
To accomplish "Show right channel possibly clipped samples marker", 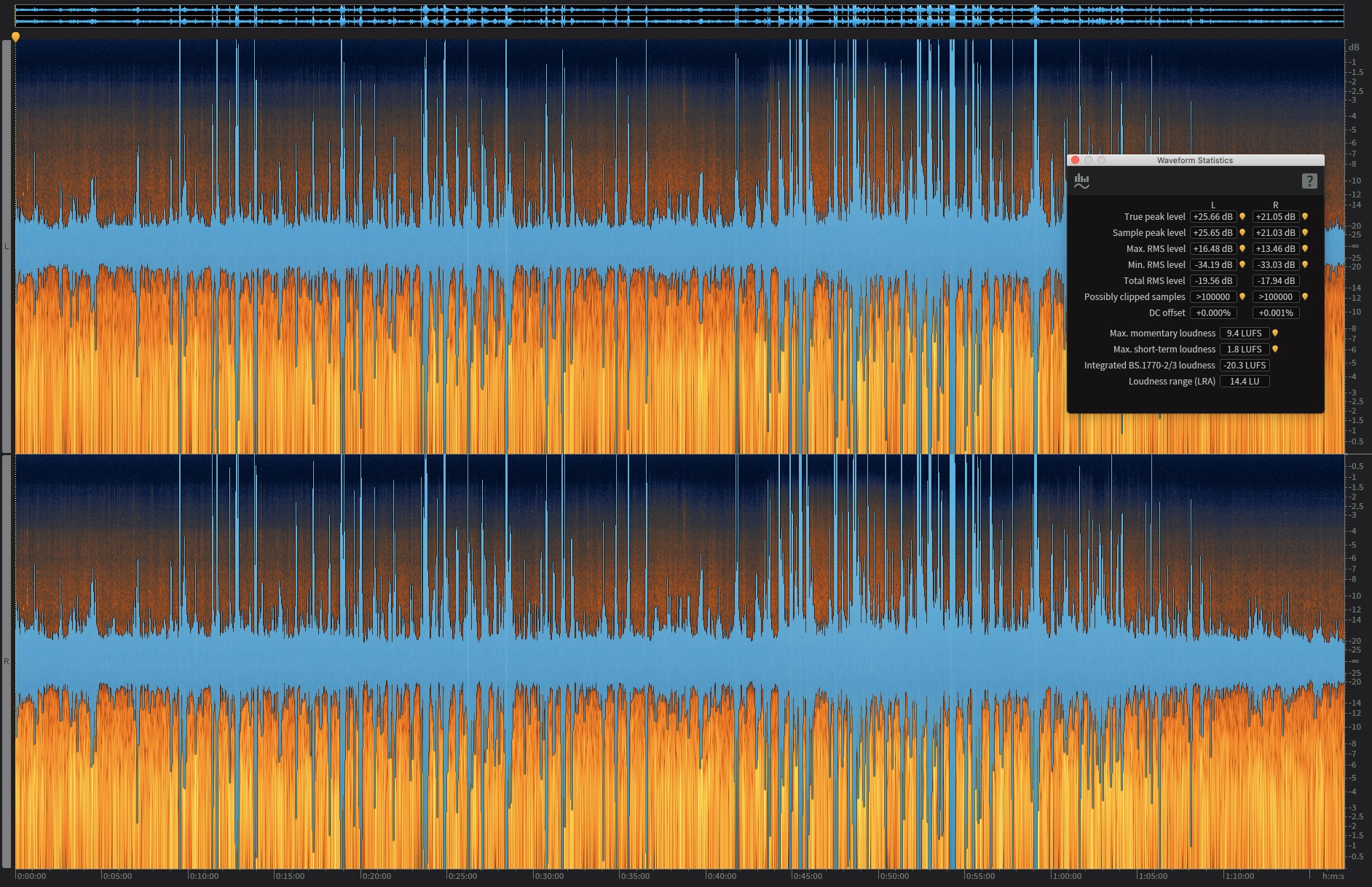I will [1305, 296].
